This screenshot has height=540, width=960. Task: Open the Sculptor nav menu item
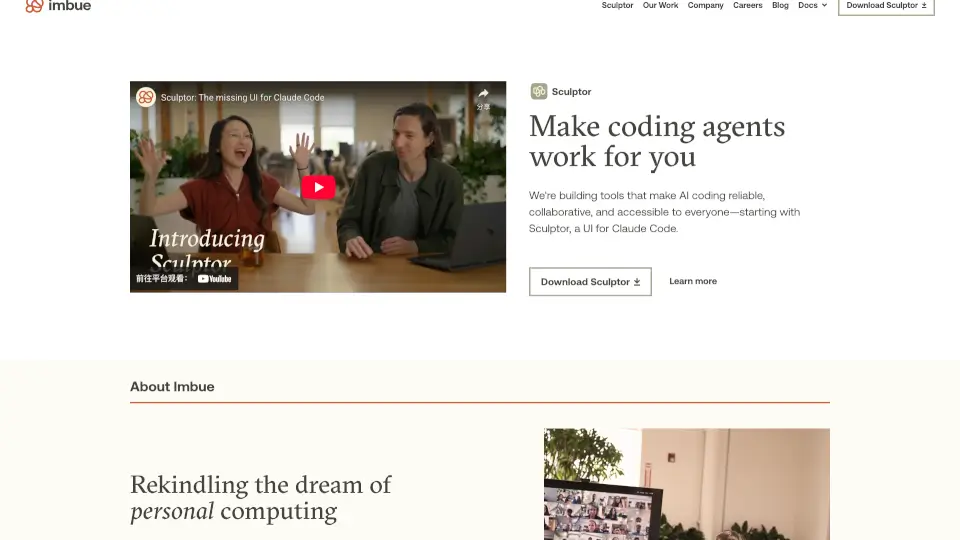(x=617, y=6)
